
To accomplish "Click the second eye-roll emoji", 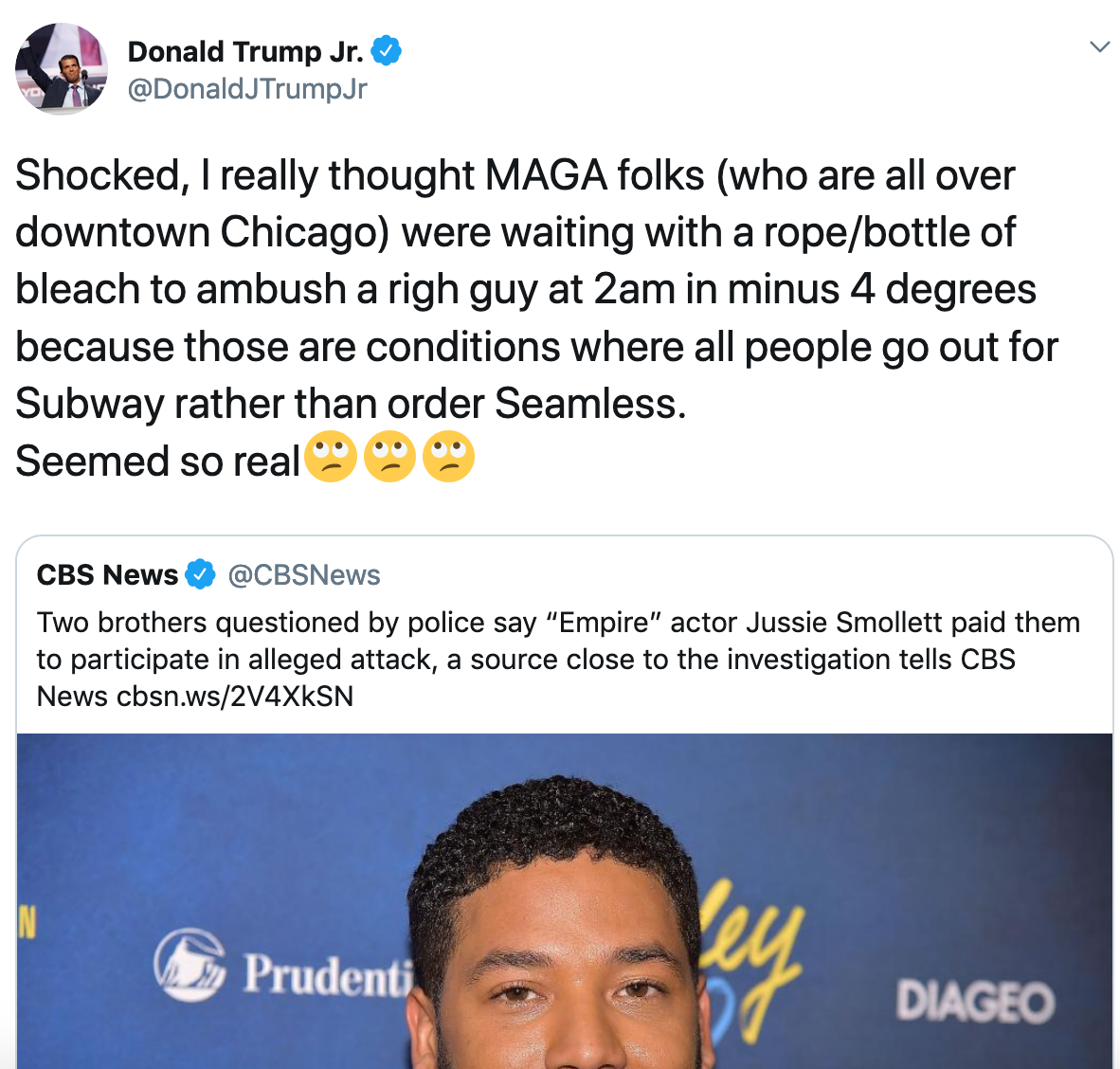I will point(390,457).
